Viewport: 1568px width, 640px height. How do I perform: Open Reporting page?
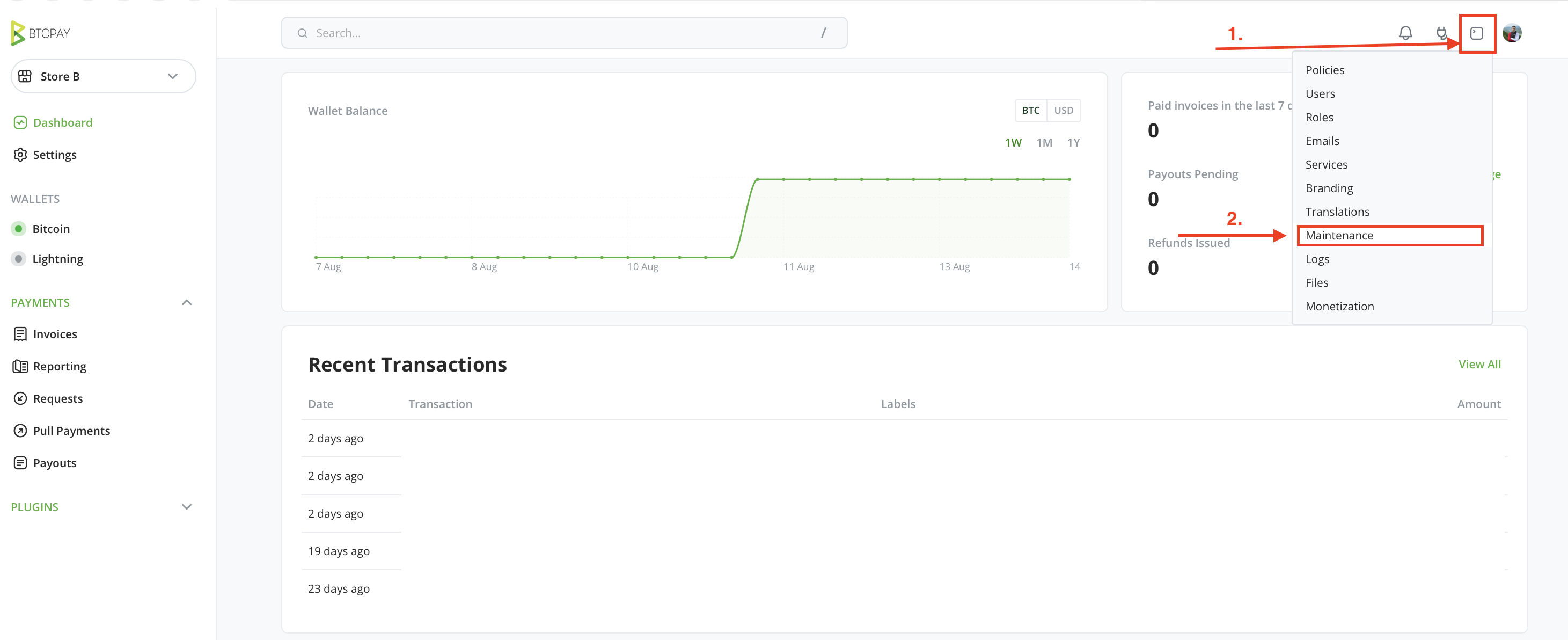pyautogui.click(x=60, y=366)
